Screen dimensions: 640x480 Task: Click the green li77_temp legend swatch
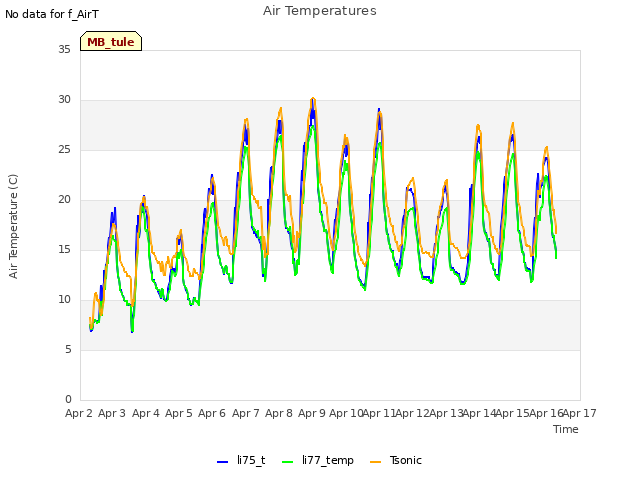(288, 462)
